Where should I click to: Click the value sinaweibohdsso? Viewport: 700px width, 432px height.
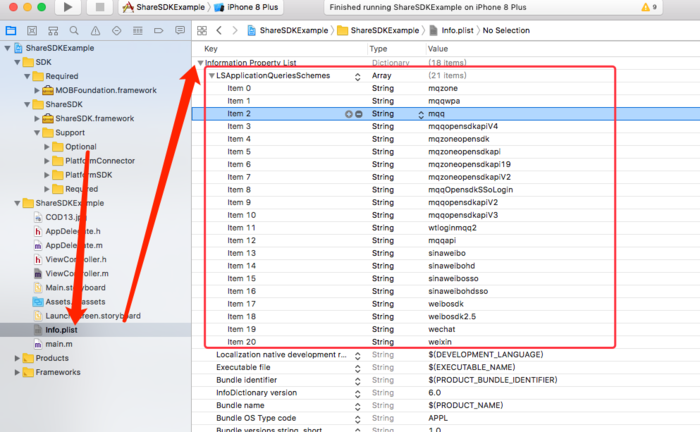click(458, 291)
